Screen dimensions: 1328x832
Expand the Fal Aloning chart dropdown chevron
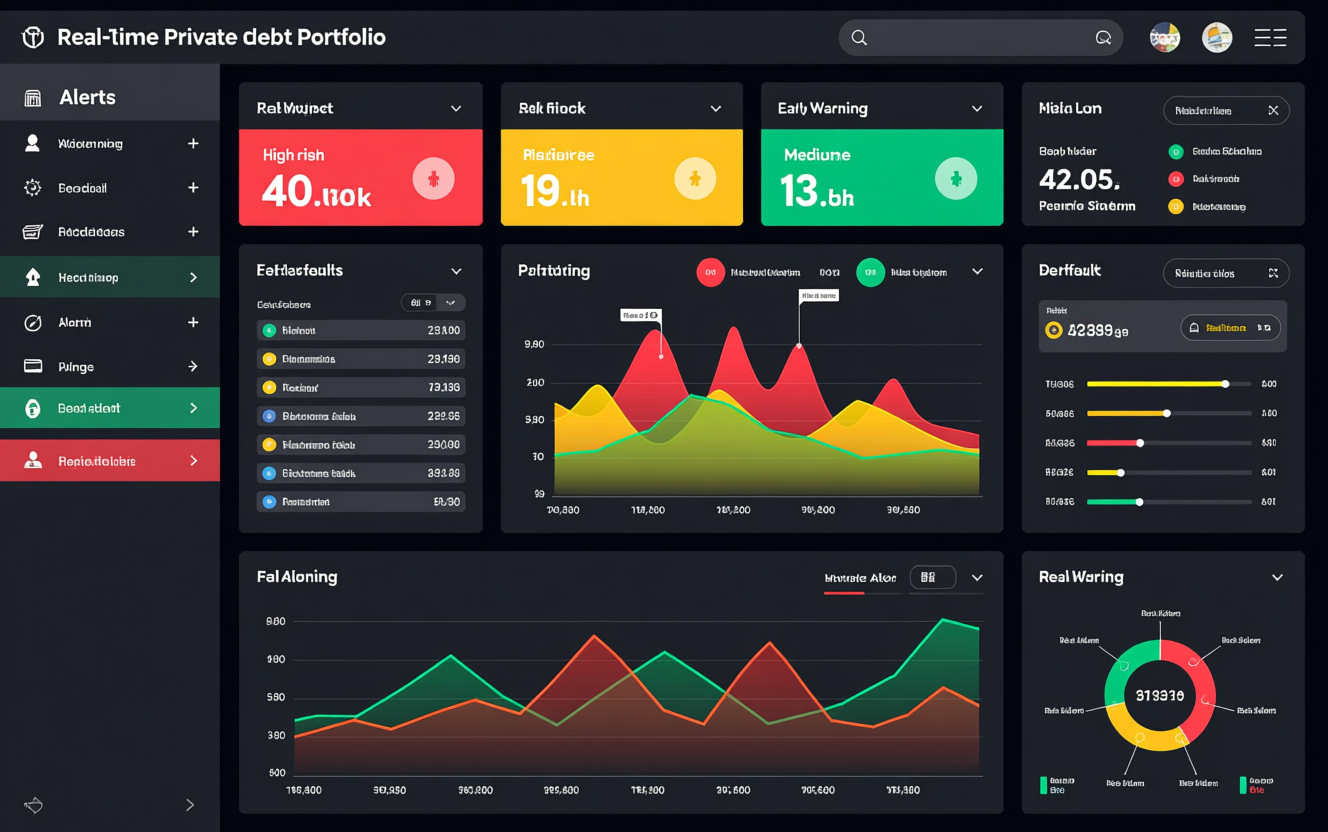pyautogui.click(x=977, y=578)
